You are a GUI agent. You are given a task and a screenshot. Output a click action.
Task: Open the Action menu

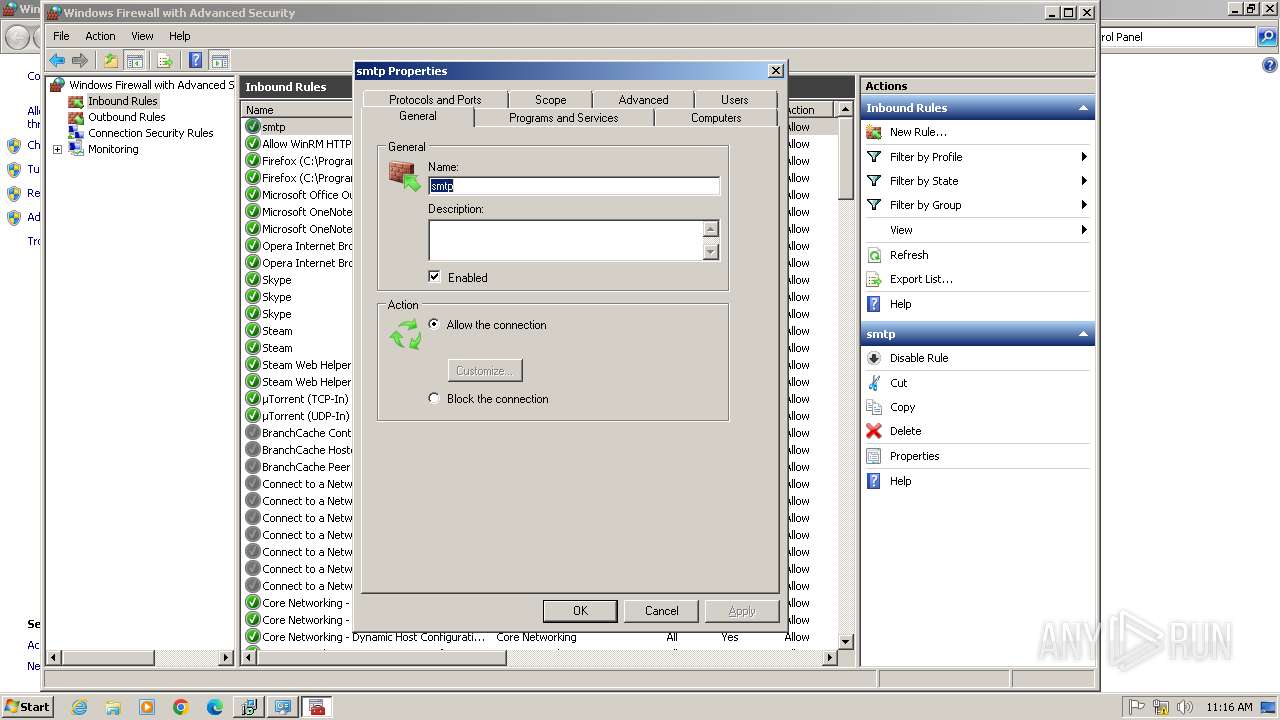[100, 36]
